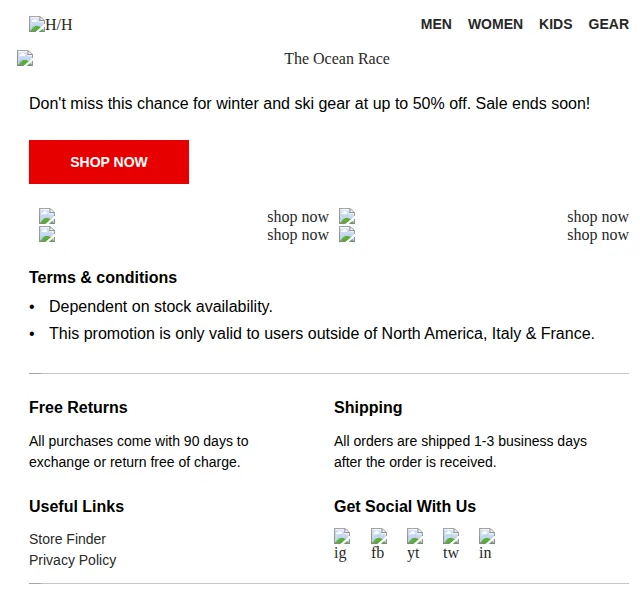Open the Privacy Policy link
Viewport: 640px width, 600px height.
73,560
